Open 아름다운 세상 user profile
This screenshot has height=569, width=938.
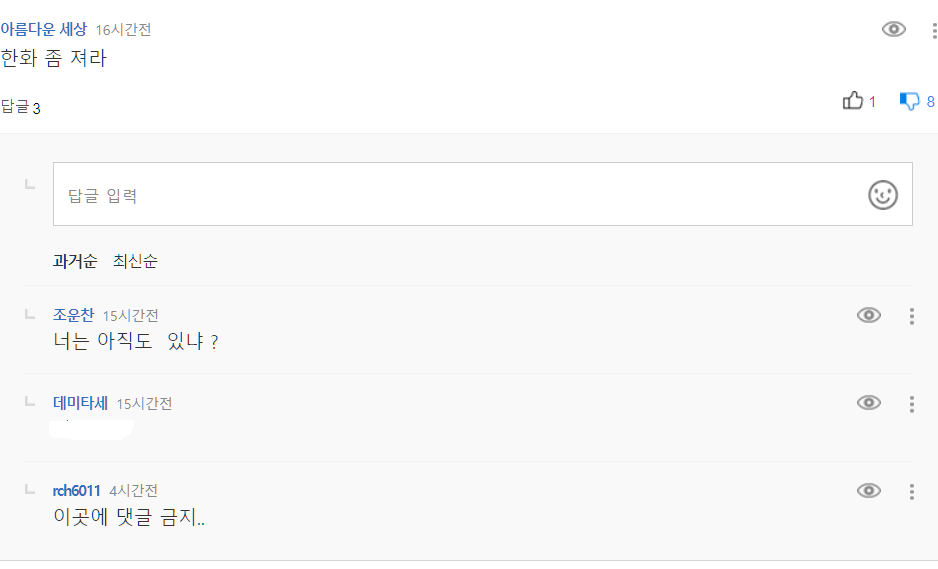43,30
